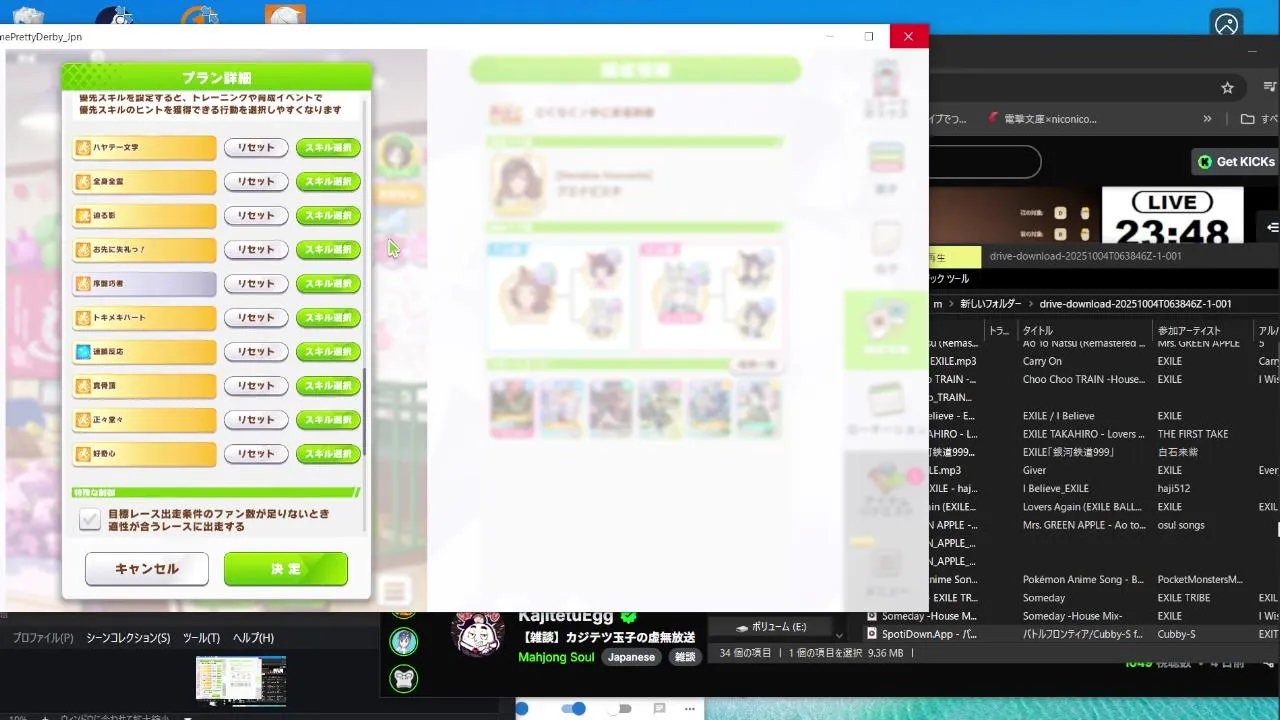Click the OBS preview thumbnail
This screenshot has width=1280, height=720.
point(241,681)
